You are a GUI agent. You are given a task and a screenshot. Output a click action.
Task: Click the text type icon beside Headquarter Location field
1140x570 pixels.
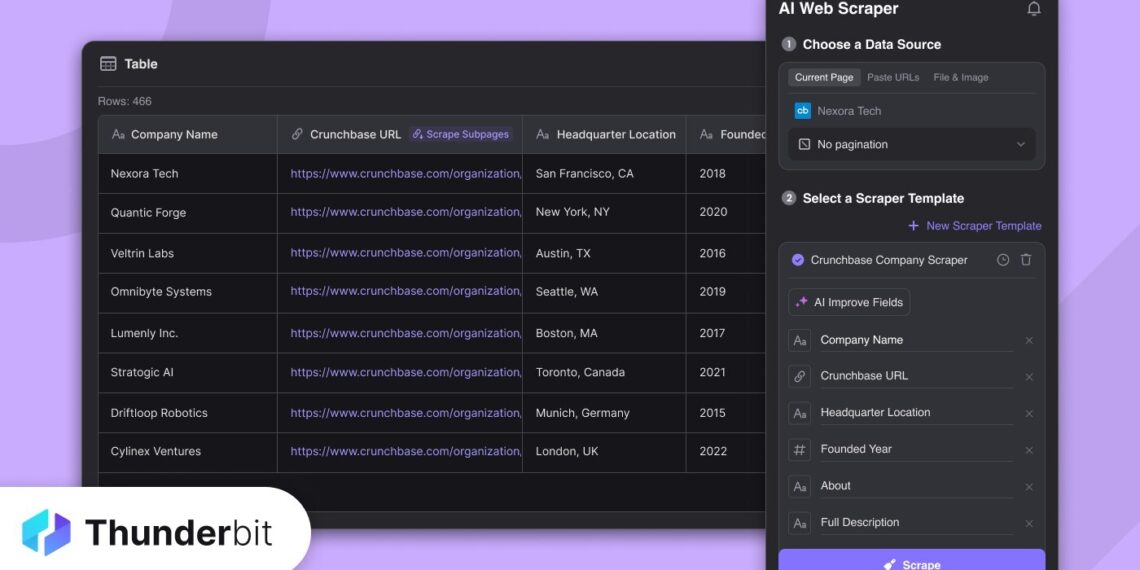(x=800, y=413)
